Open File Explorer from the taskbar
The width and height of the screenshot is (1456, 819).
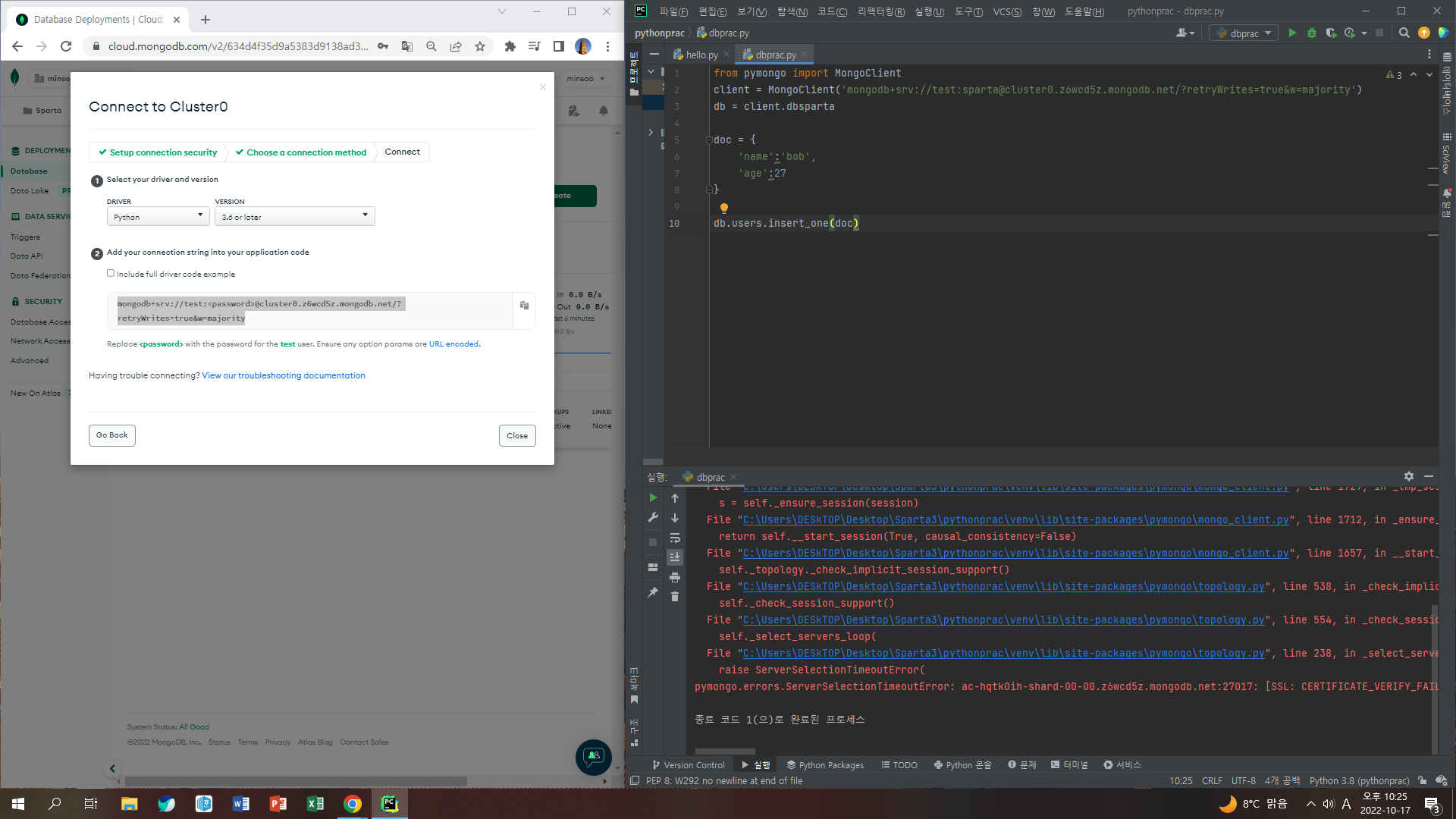[x=130, y=804]
